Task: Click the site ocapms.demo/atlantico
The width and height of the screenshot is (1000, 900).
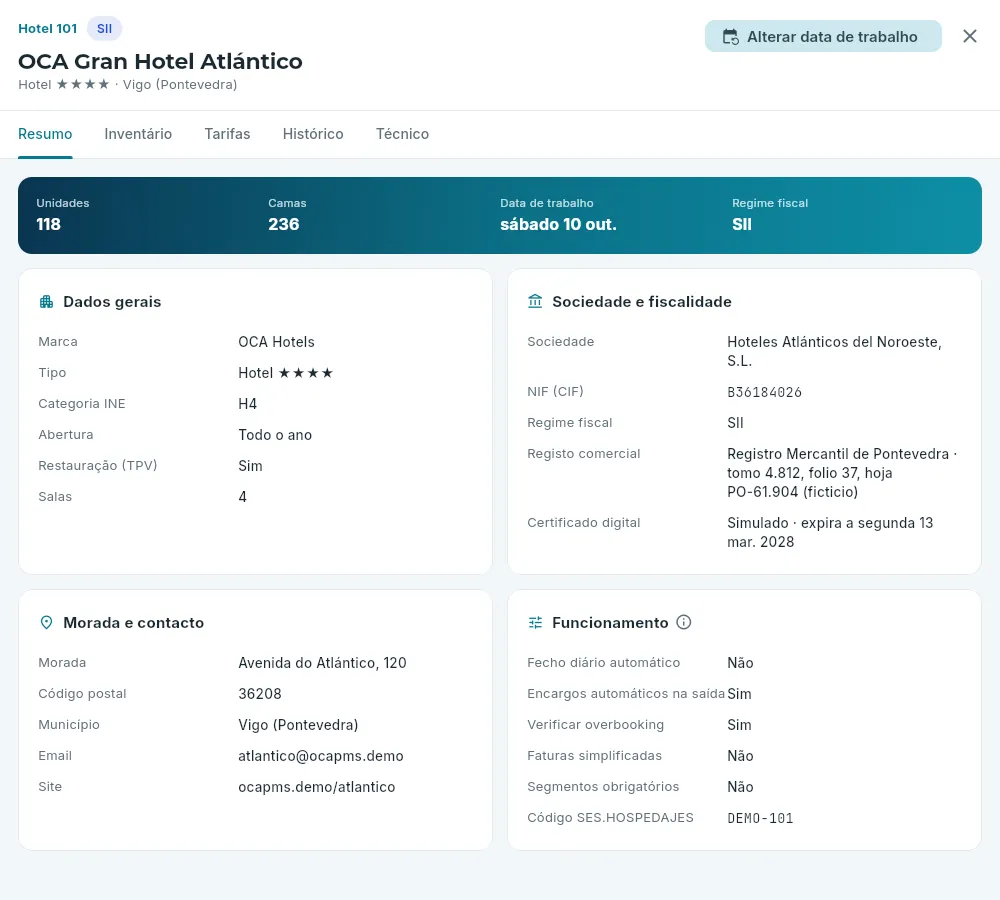Action: 317,787
